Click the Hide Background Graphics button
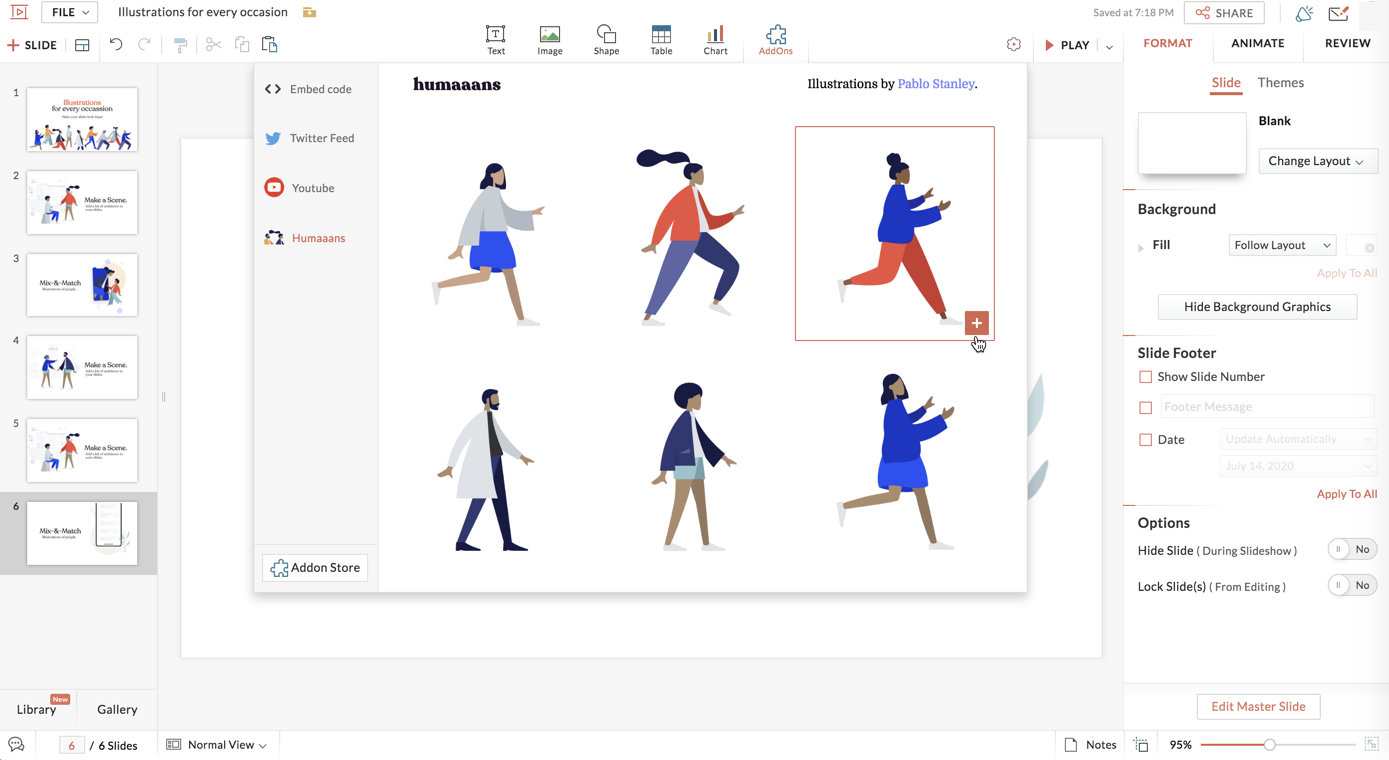Image resolution: width=1389 pixels, height=760 pixels. point(1257,307)
